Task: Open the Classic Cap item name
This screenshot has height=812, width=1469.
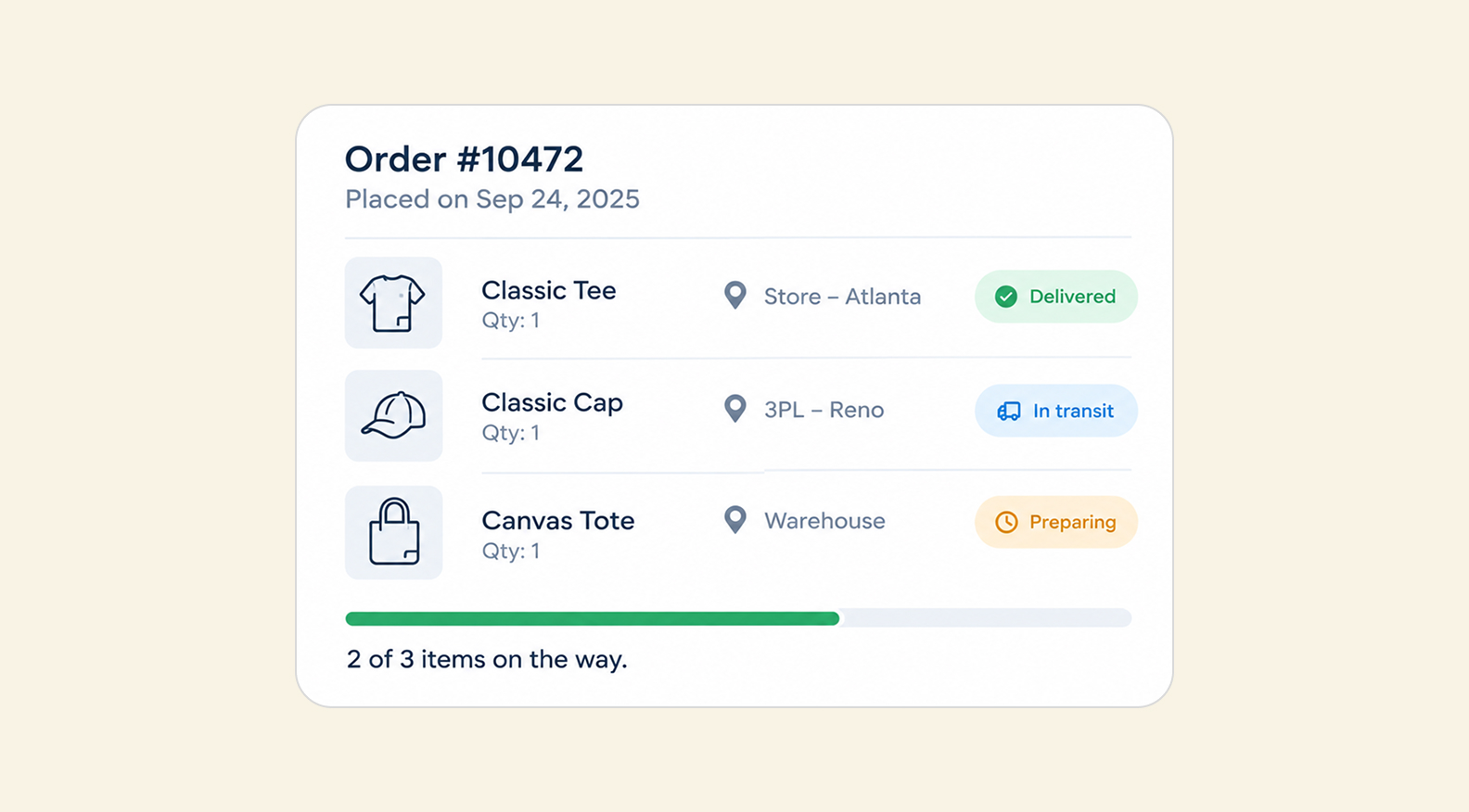Action: pyautogui.click(x=552, y=402)
